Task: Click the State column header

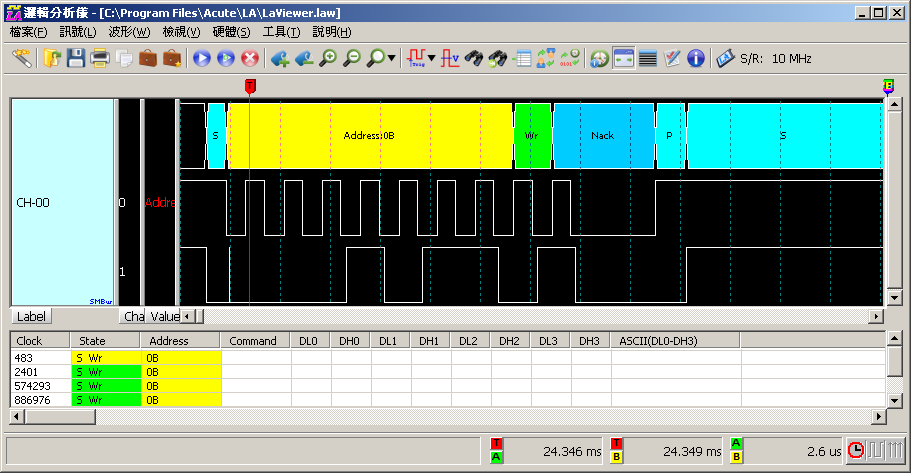Action: pyautogui.click(x=105, y=341)
